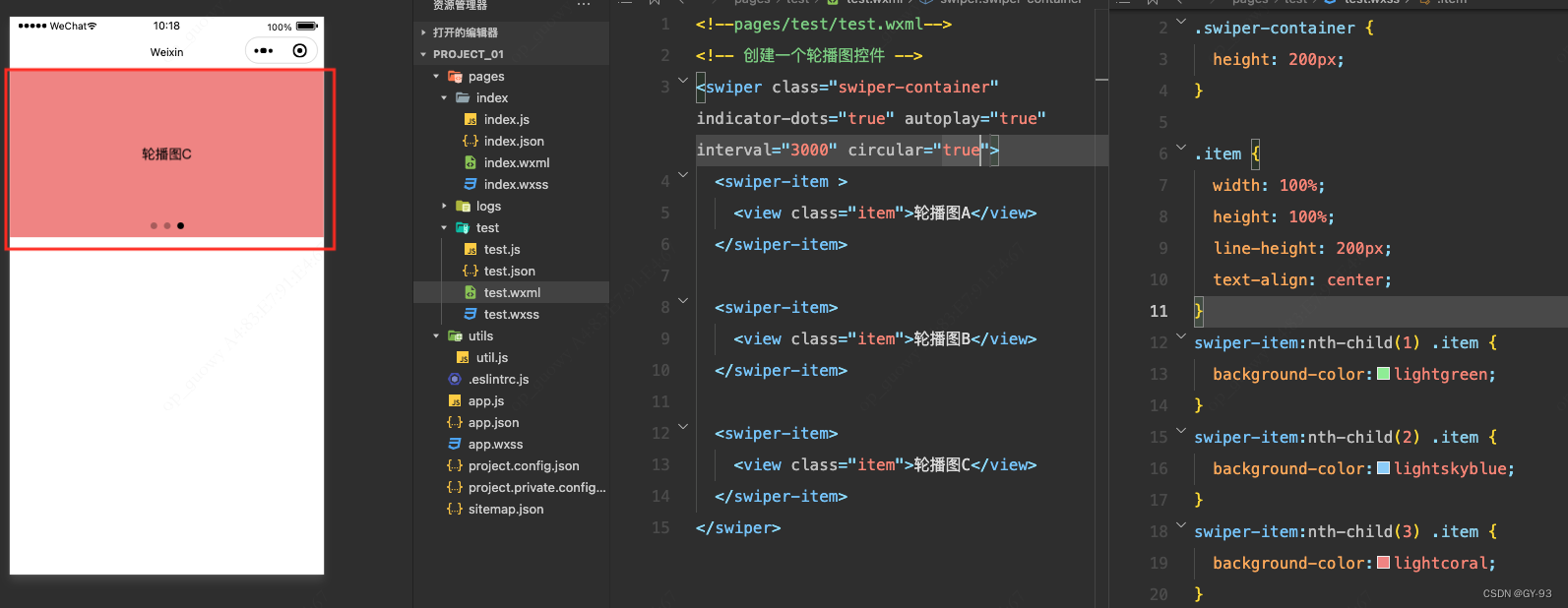Viewport: 1568px width, 608px height.
Task: Click the .eslintrc.js file icon
Action: tap(455, 379)
